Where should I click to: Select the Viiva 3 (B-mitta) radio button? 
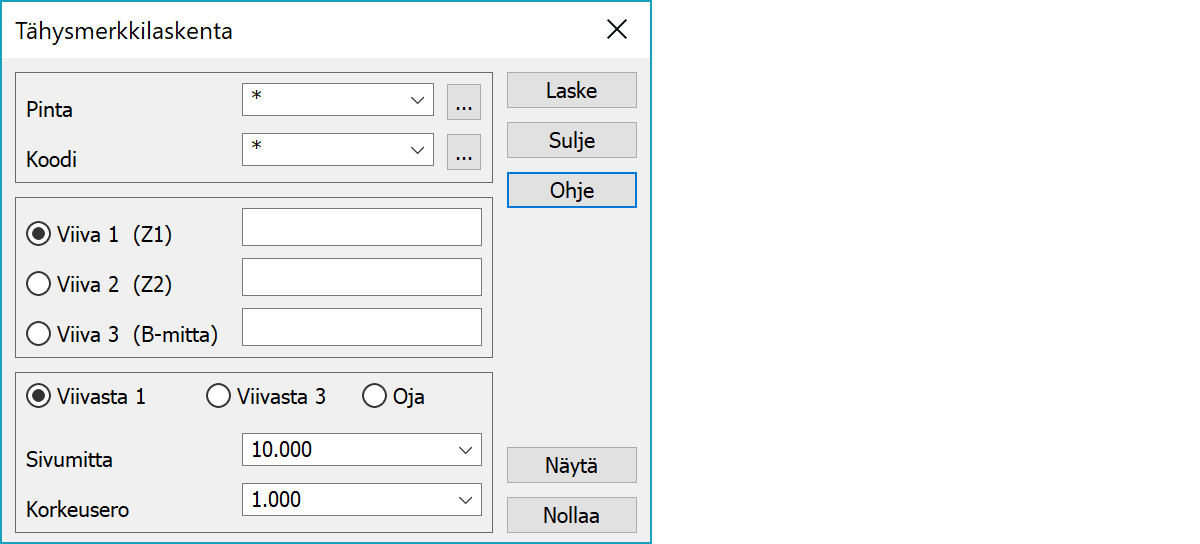click(x=39, y=334)
